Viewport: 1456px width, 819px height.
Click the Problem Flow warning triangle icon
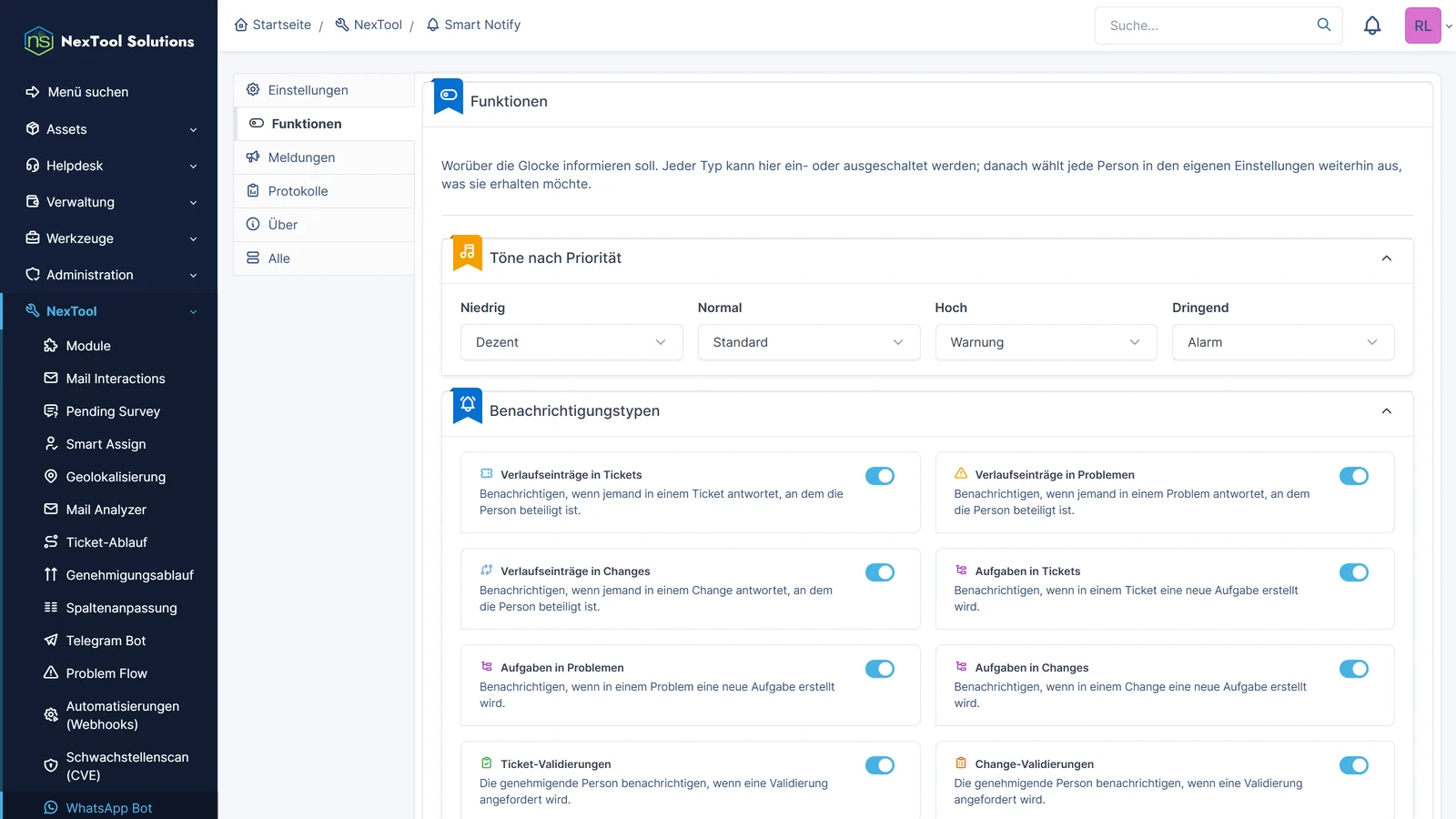(51, 672)
